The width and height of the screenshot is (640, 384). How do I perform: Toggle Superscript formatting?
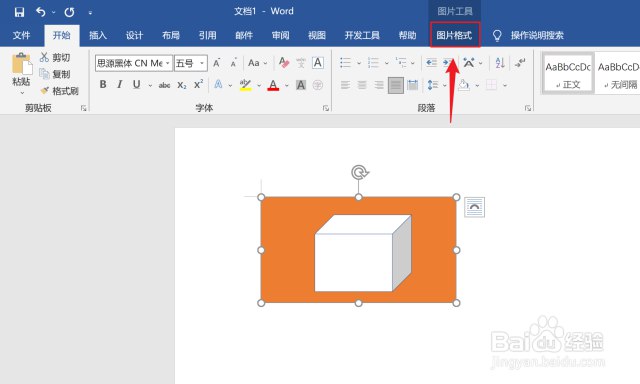(x=198, y=84)
